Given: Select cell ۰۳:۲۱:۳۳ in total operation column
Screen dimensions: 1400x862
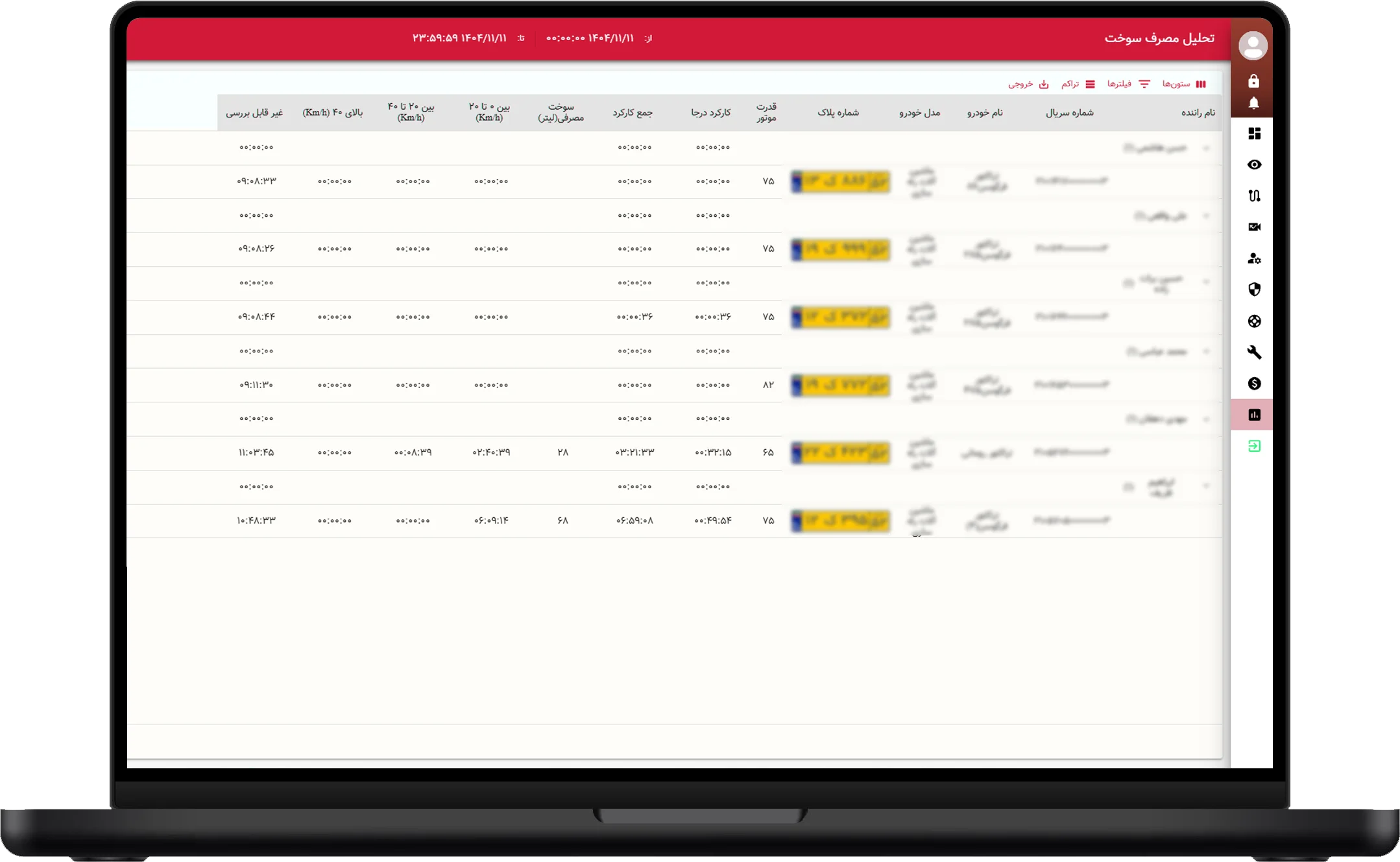Looking at the screenshot, I should tap(634, 452).
